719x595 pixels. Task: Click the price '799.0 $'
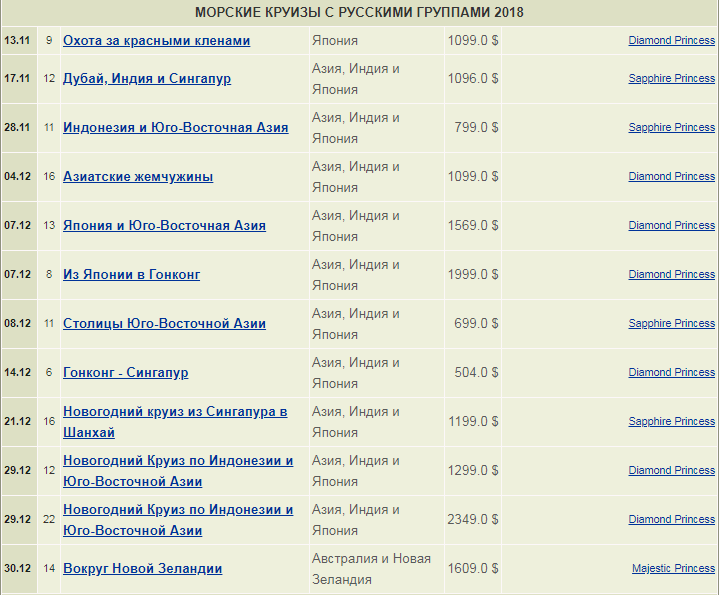tap(476, 128)
